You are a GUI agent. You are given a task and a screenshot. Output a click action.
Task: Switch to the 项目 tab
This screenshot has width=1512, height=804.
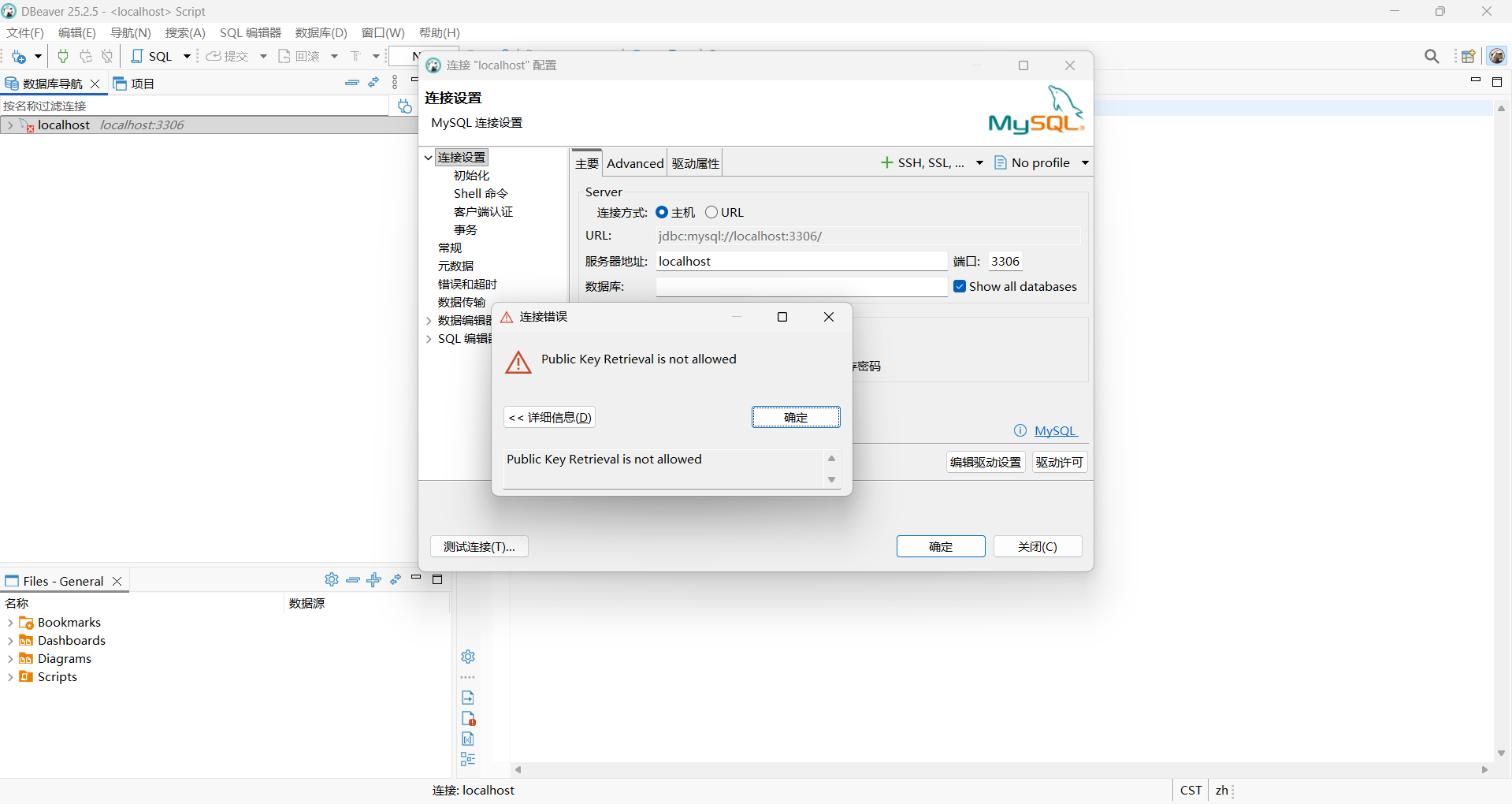pos(134,84)
